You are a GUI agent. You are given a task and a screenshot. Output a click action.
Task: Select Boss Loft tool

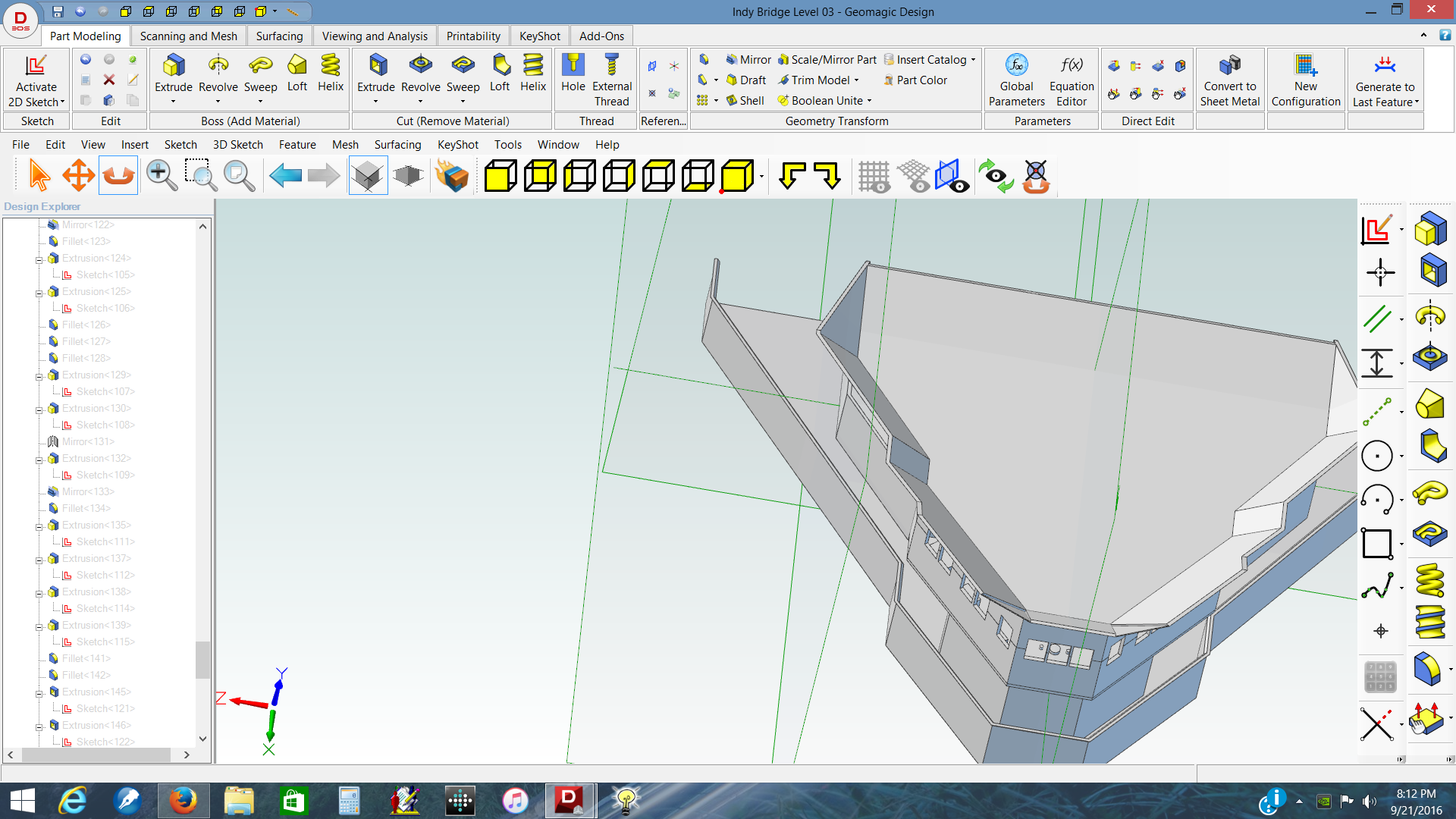pos(297,74)
